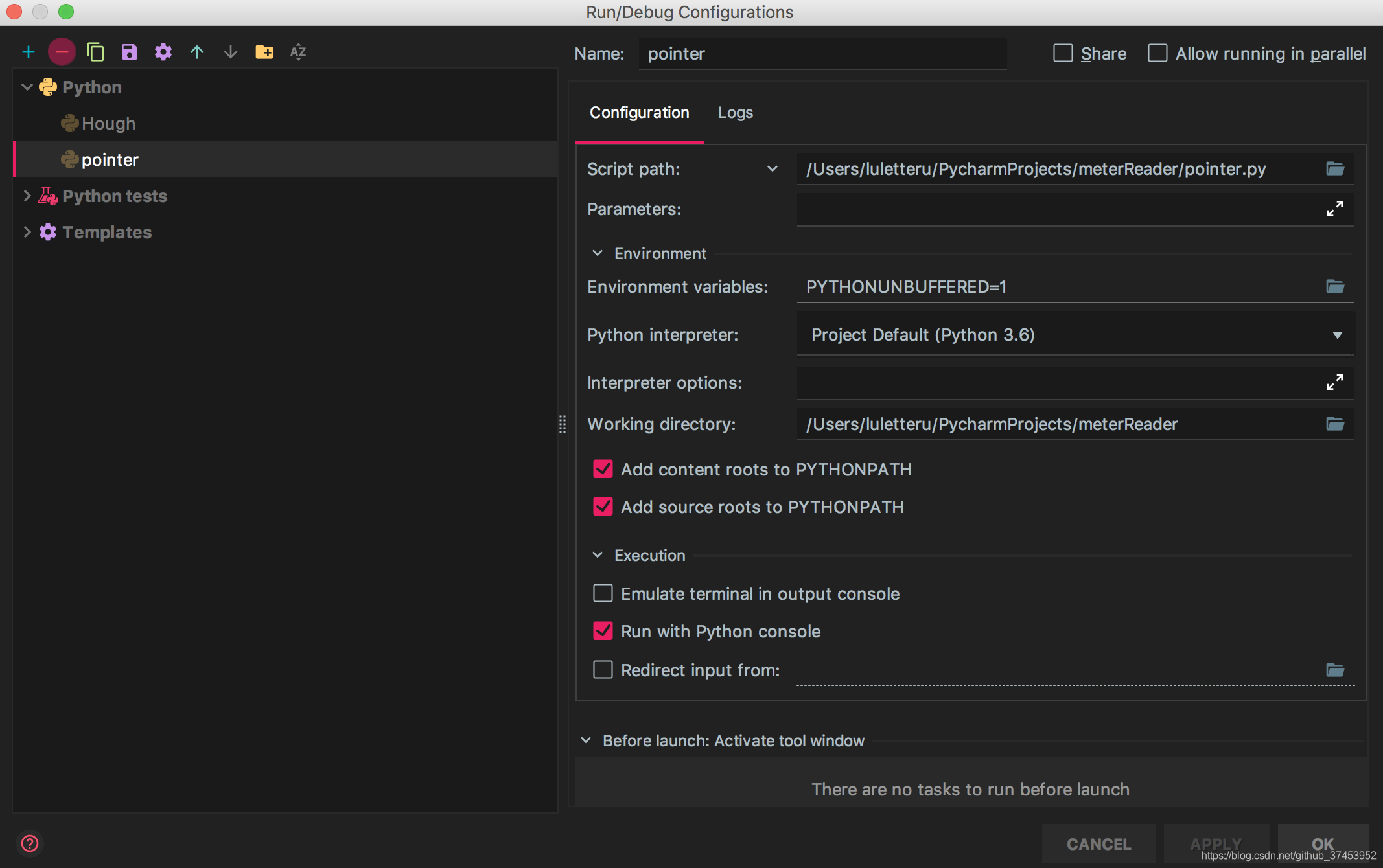Click into the Name text field
The height and width of the screenshot is (868, 1383).
[822, 54]
